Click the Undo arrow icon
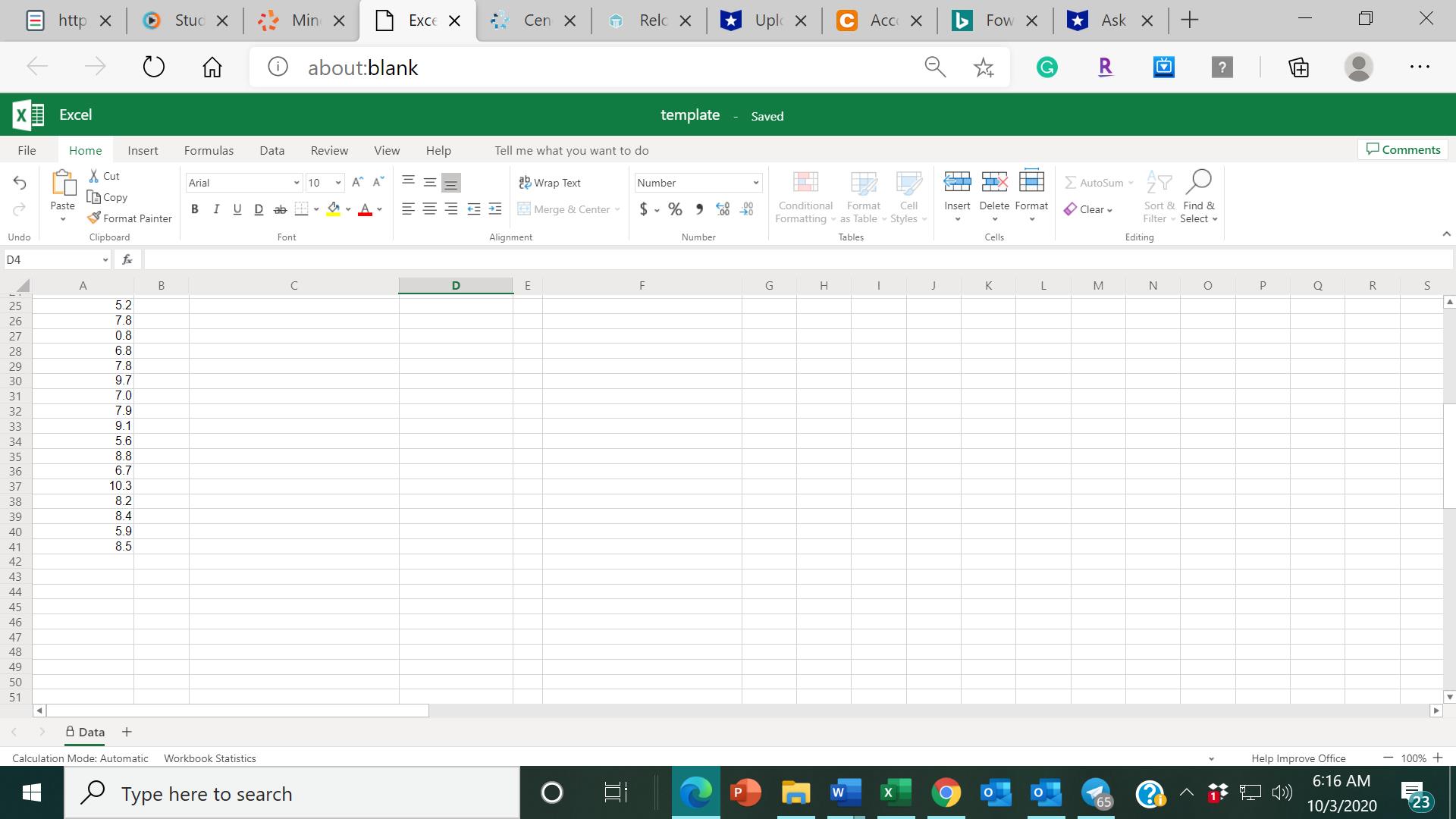 [x=20, y=183]
